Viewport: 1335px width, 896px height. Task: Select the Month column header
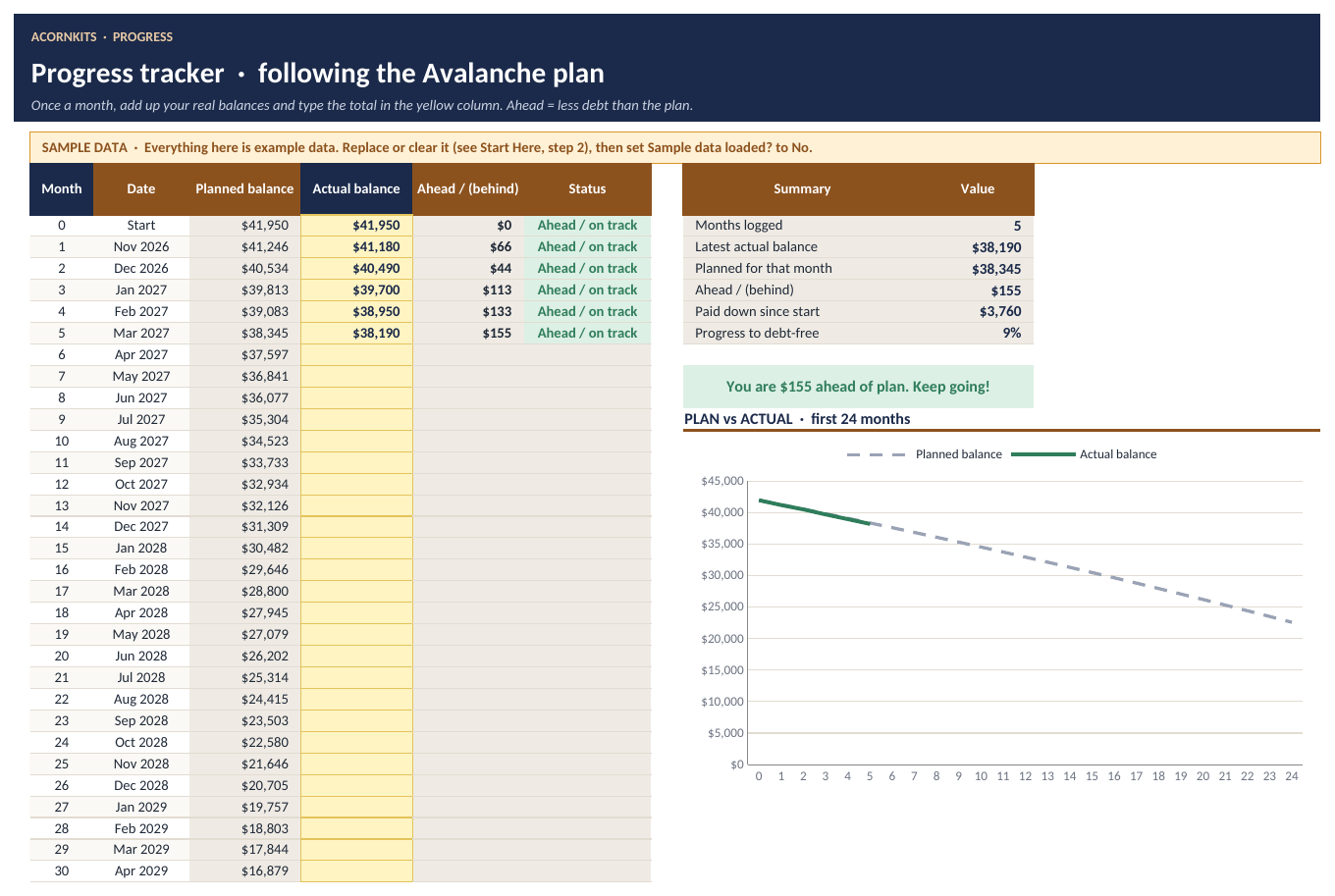(62, 189)
